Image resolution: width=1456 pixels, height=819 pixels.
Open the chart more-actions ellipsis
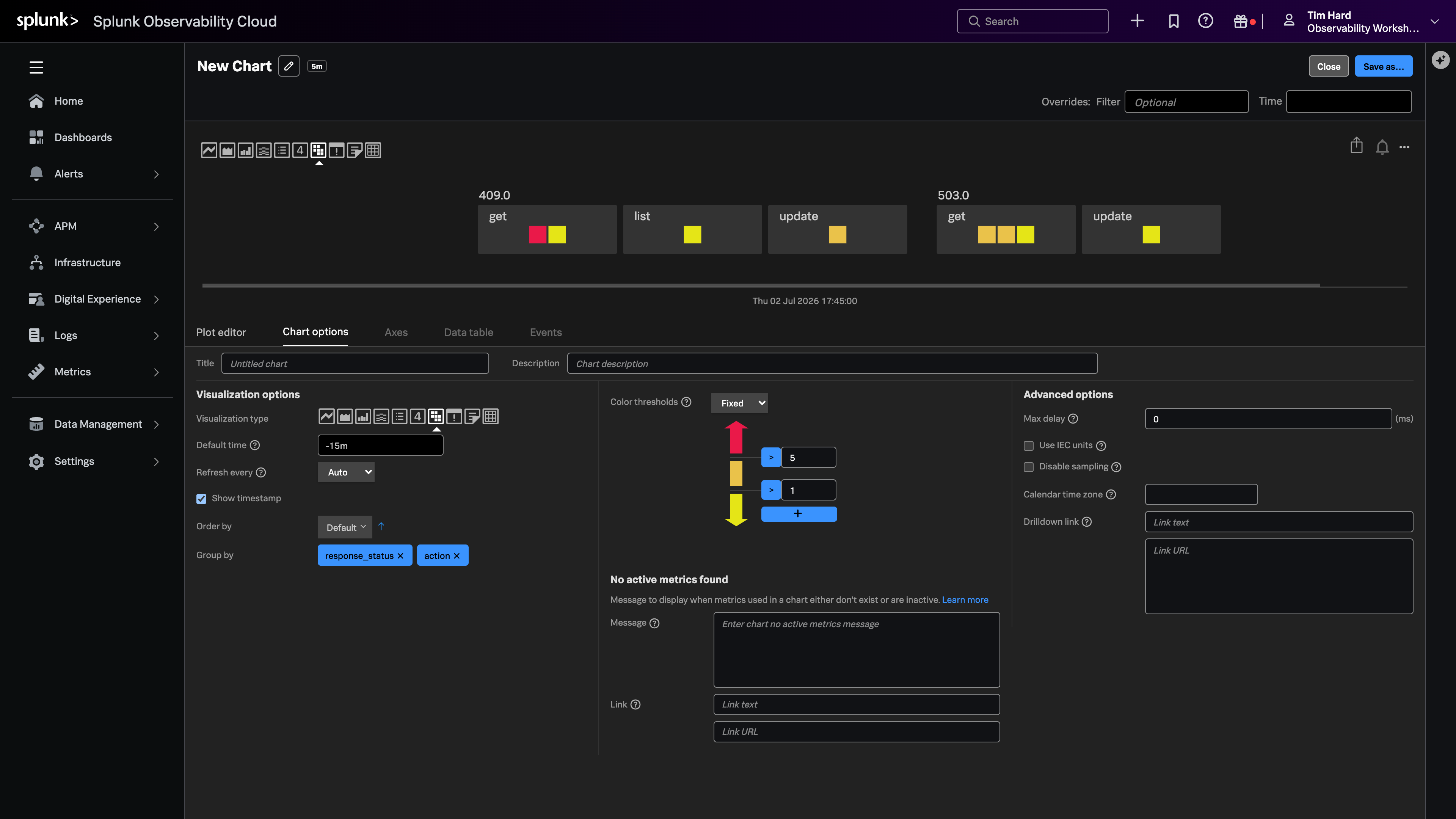[1404, 147]
